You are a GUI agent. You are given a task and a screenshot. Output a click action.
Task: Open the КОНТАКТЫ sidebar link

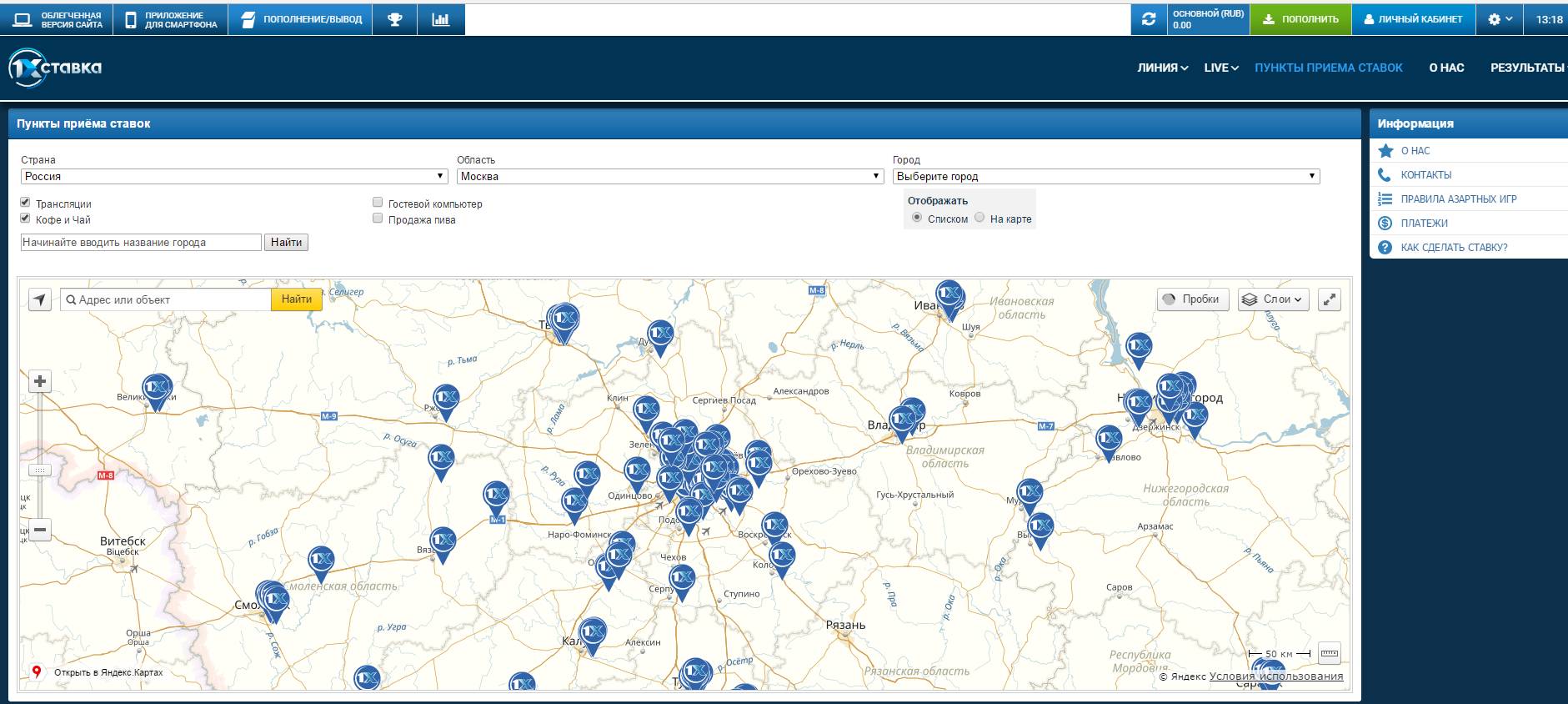tap(1426, 175)
